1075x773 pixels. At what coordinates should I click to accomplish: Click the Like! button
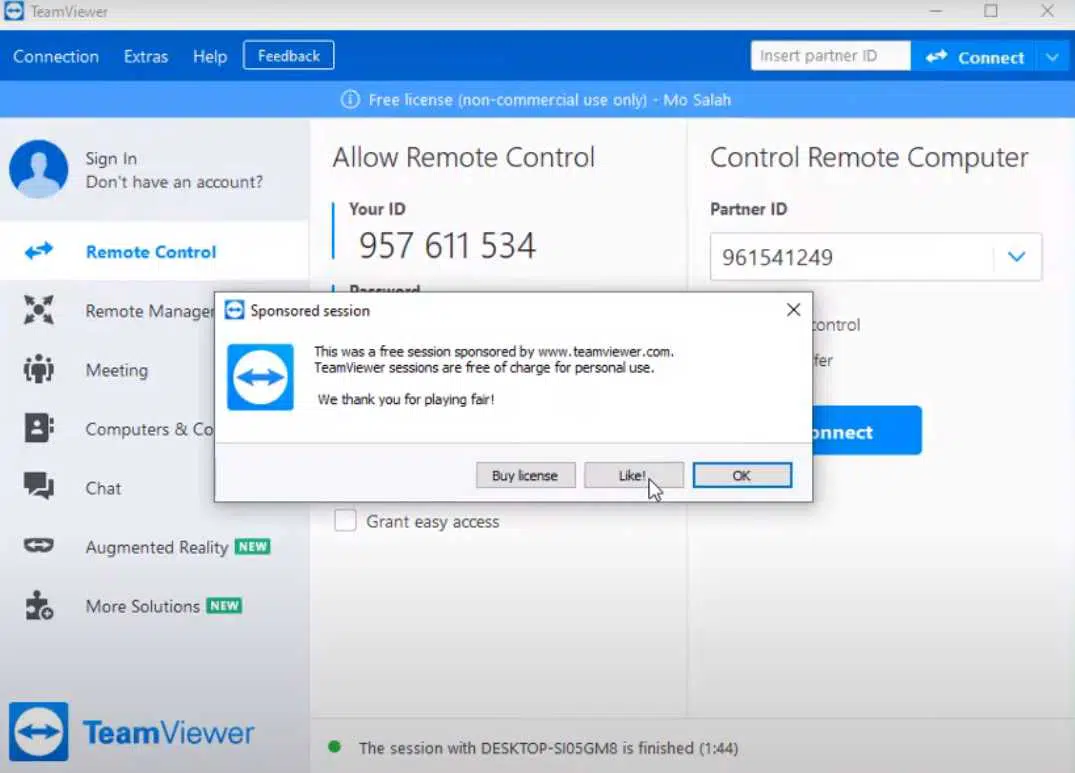click(x=633, y=475)
